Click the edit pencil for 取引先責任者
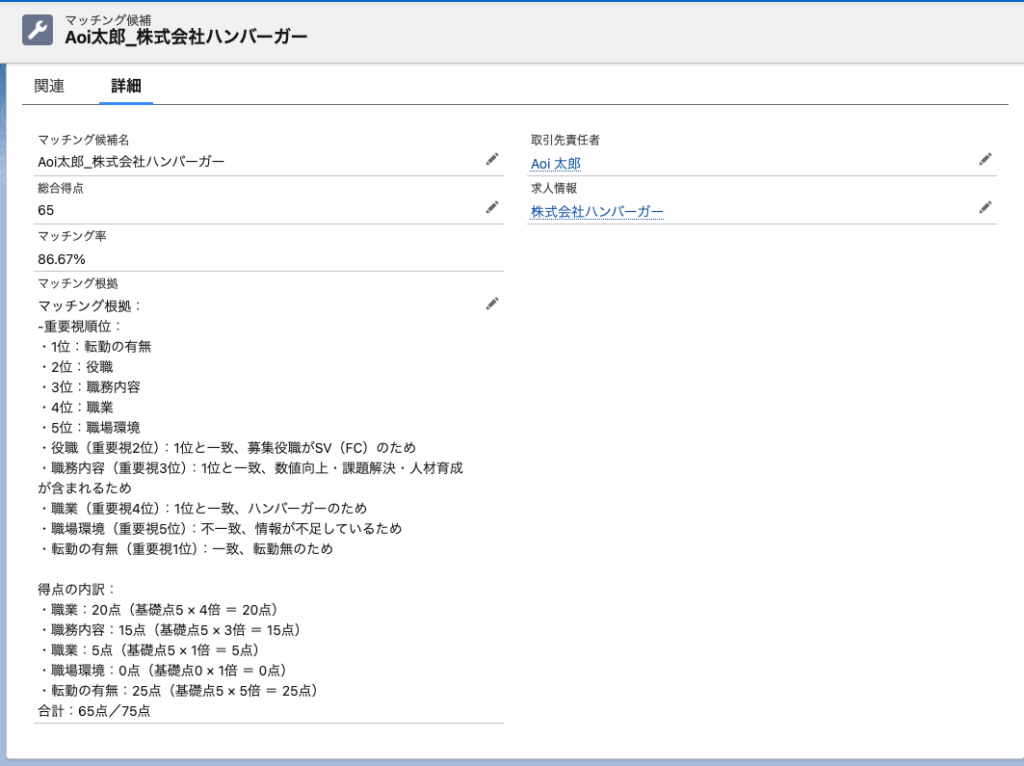This screenshot has height=766, width=1024. tap(985, 159)
